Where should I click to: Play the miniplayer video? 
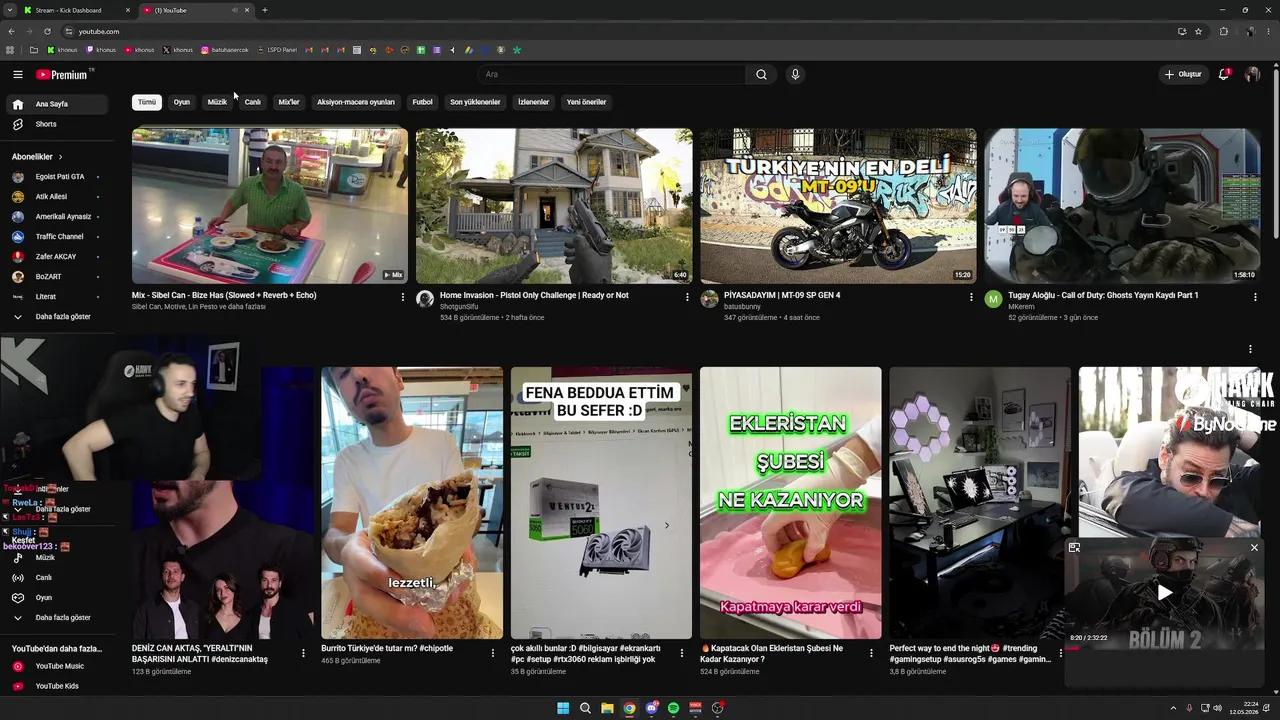tap(1164, 593)
